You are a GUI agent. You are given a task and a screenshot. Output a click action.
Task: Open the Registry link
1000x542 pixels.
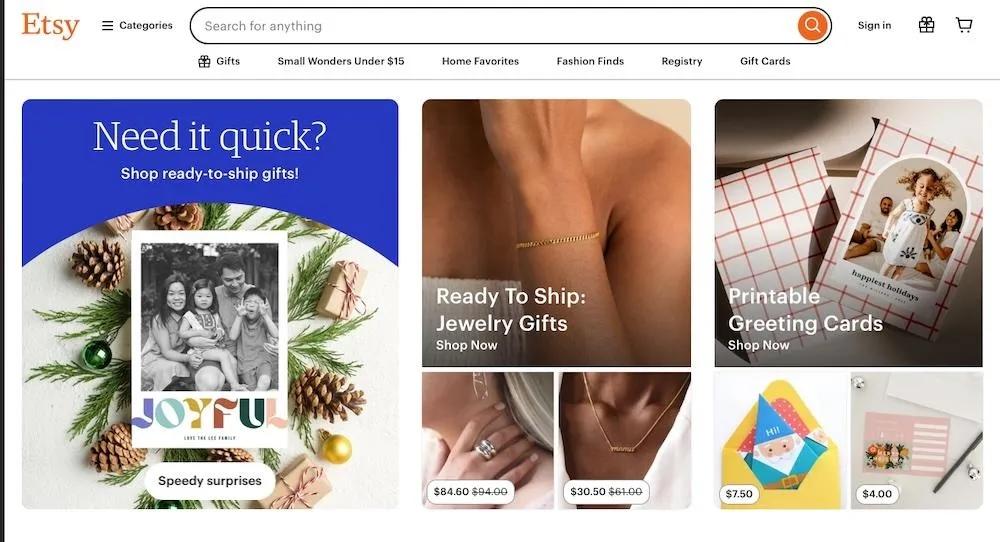point(682,61)
